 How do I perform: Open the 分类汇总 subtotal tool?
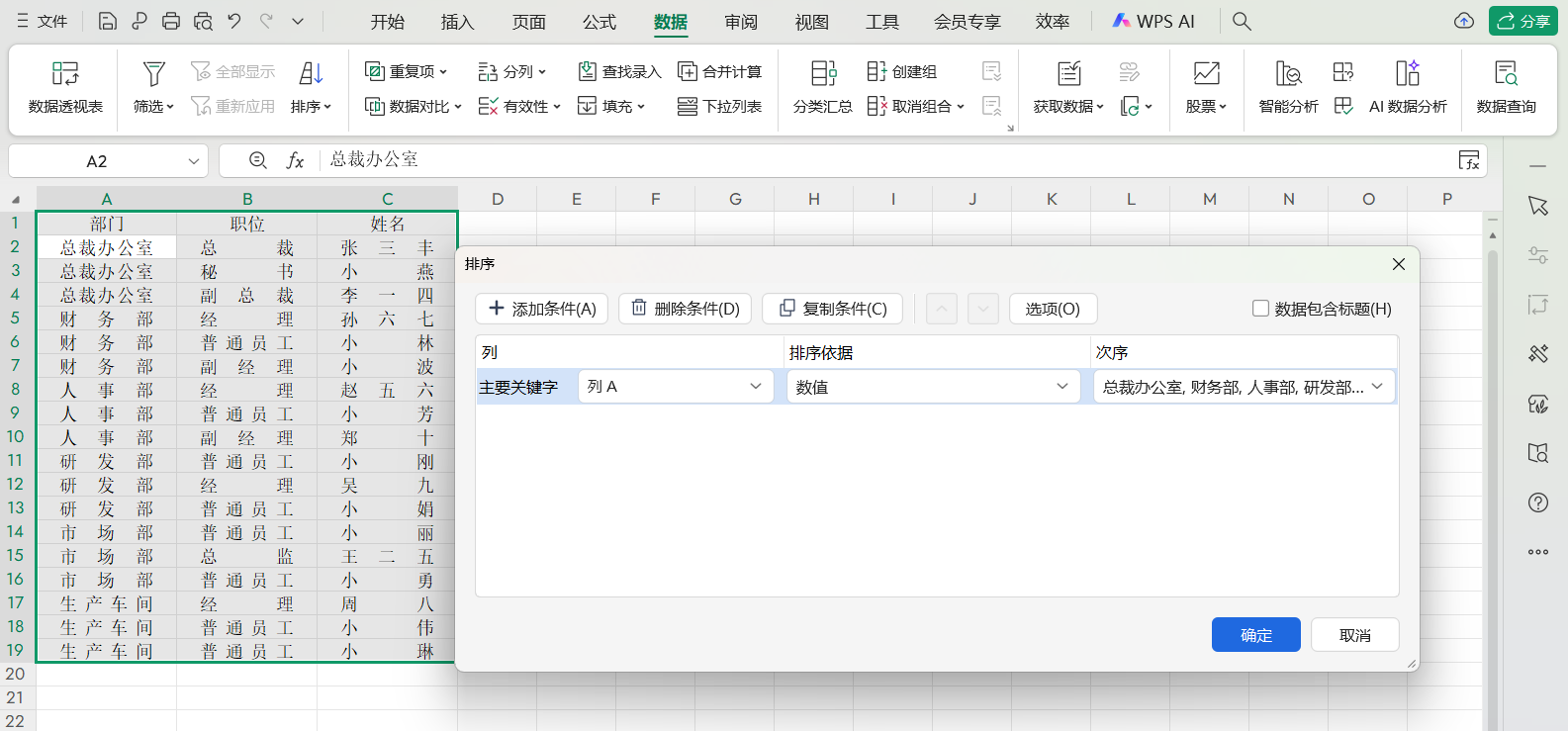(x=822, y=73)
